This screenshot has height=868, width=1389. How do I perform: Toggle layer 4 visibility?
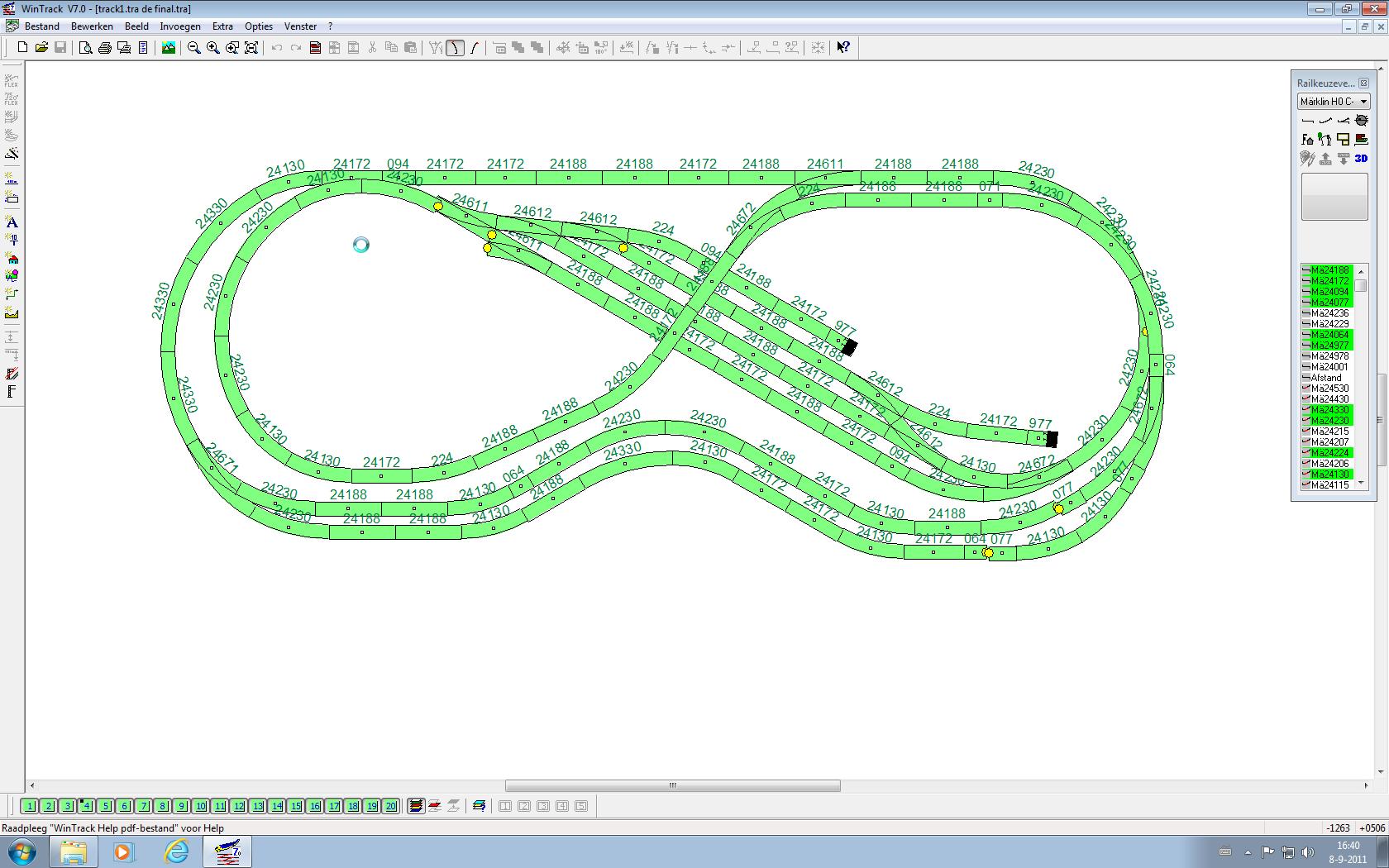87,806
